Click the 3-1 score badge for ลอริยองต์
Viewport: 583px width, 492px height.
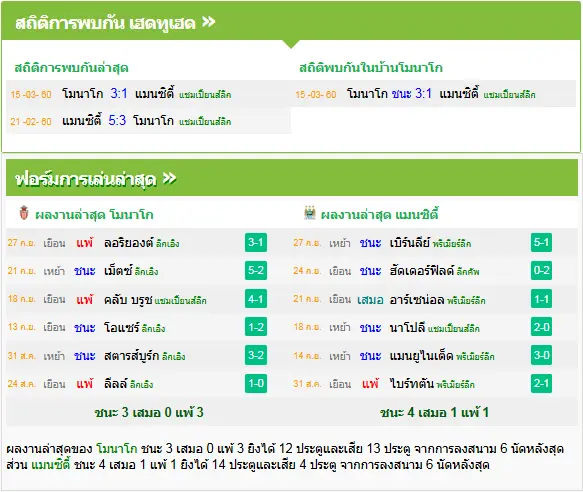(256, 242)
